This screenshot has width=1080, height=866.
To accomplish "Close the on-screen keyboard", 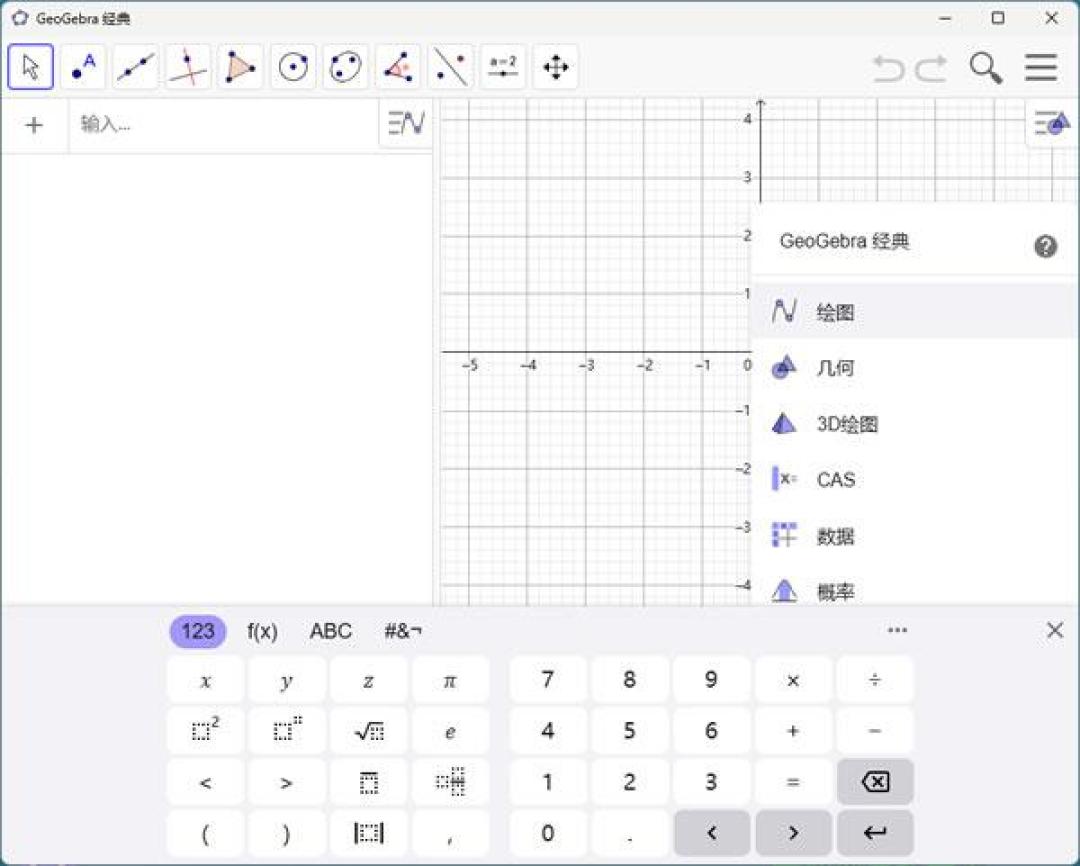I will [1055, 630].
